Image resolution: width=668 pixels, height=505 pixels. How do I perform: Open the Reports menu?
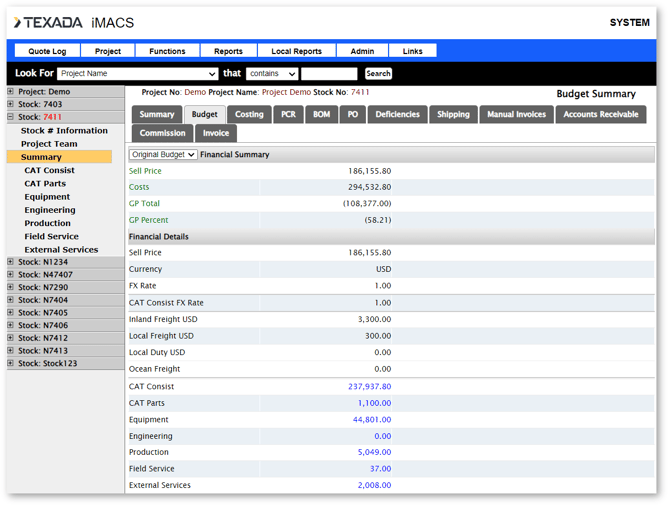point(228,51)
